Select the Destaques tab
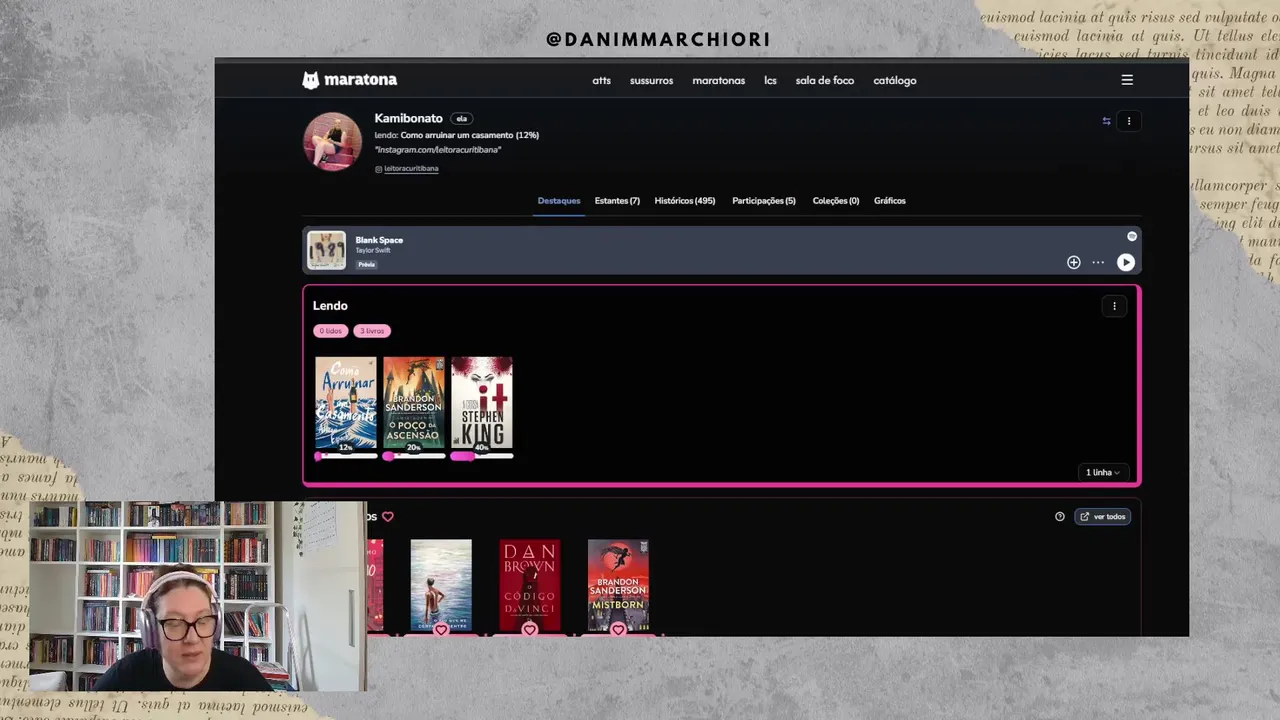 click(559, 201)
